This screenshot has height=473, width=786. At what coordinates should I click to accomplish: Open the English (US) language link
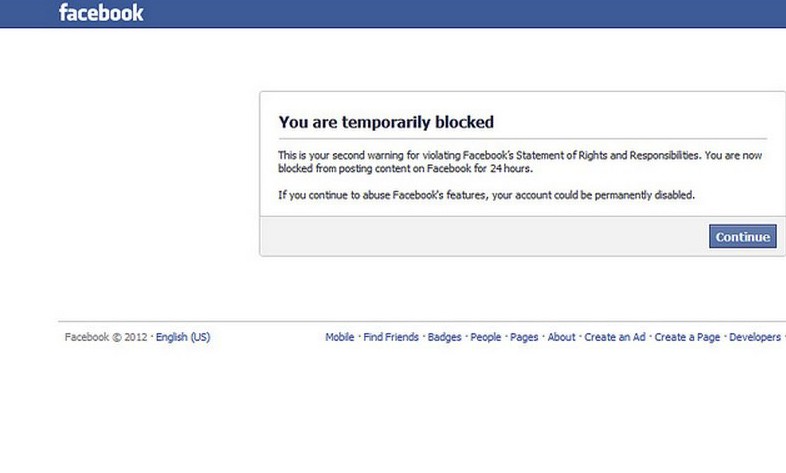183,337
